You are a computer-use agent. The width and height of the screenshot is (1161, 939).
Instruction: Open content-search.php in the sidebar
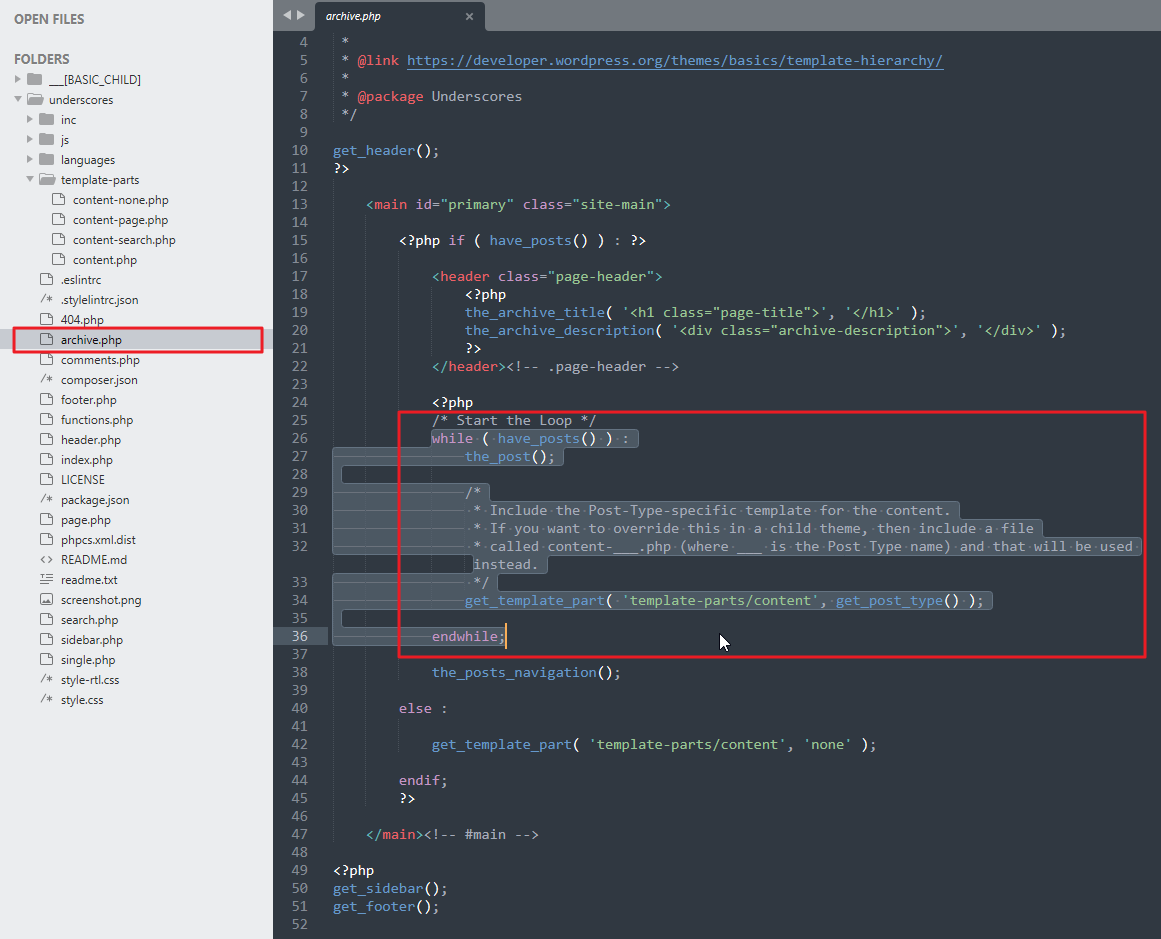pyautogui.click(x=124, y=240)
